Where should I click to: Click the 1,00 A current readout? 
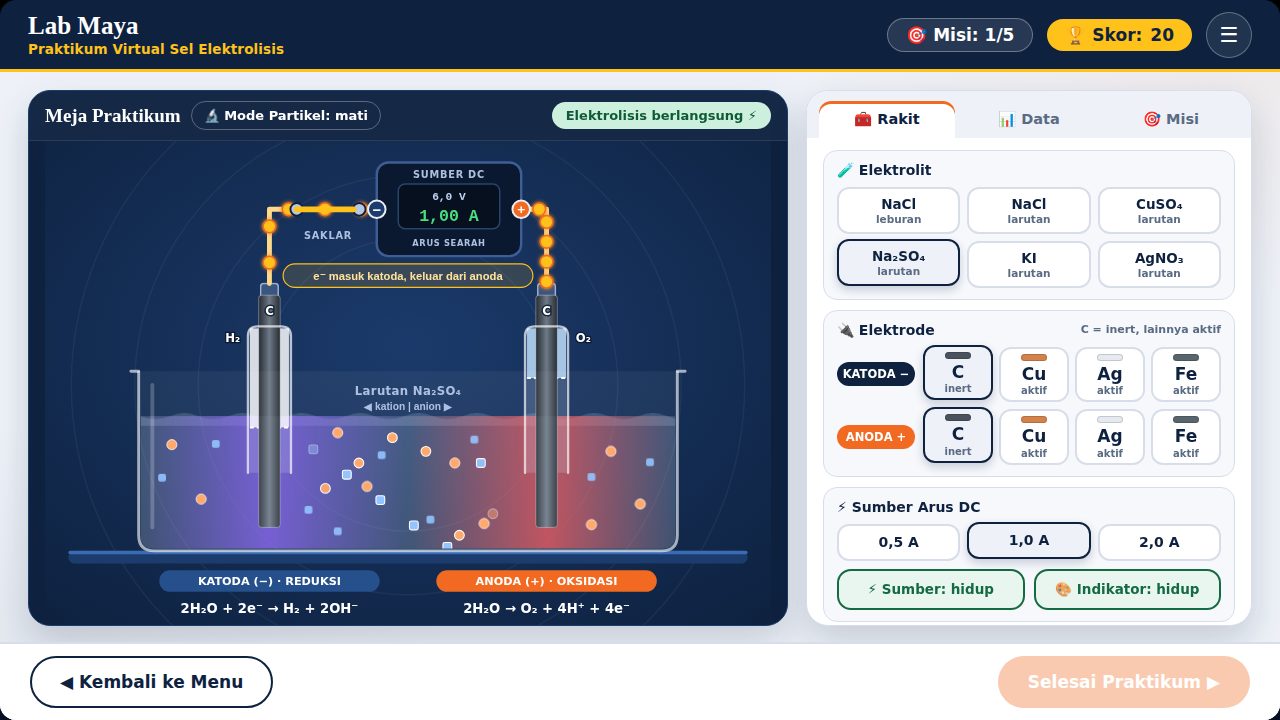449,215
